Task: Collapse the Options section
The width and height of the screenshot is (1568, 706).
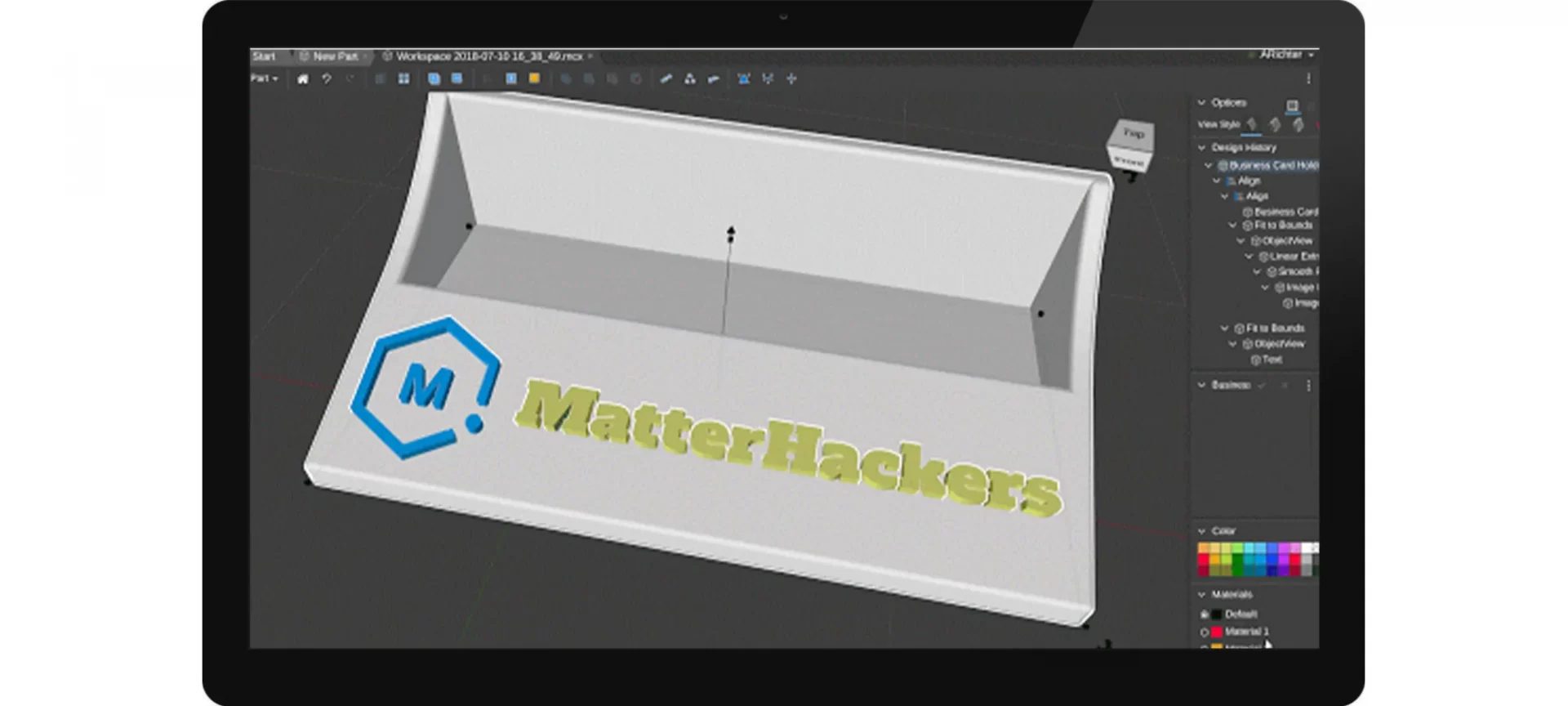Action: (x=1201, y=103)
